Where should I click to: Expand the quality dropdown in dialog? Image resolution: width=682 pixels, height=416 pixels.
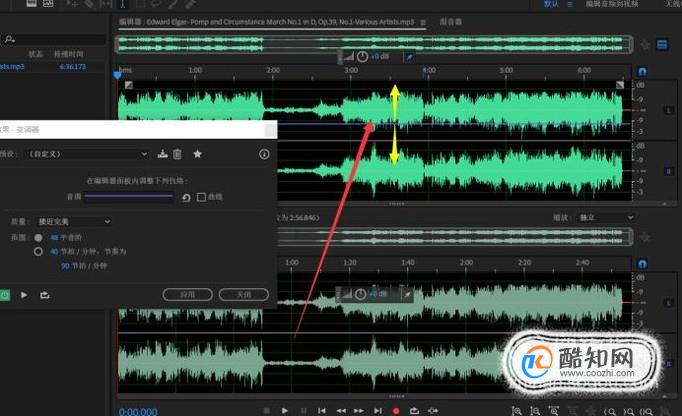click(74, 221)
